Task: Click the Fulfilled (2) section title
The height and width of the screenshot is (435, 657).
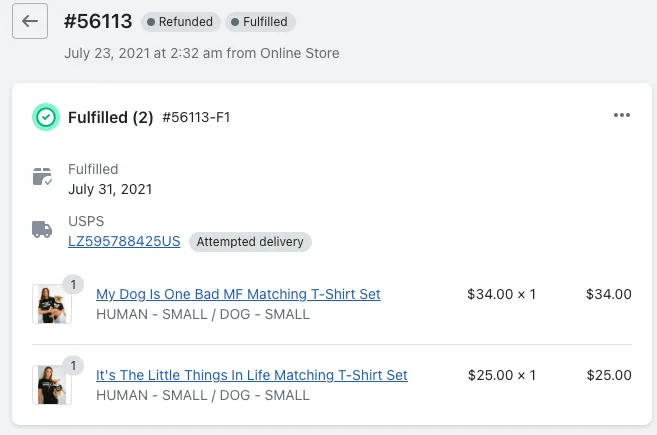Action: coord(111,117)
